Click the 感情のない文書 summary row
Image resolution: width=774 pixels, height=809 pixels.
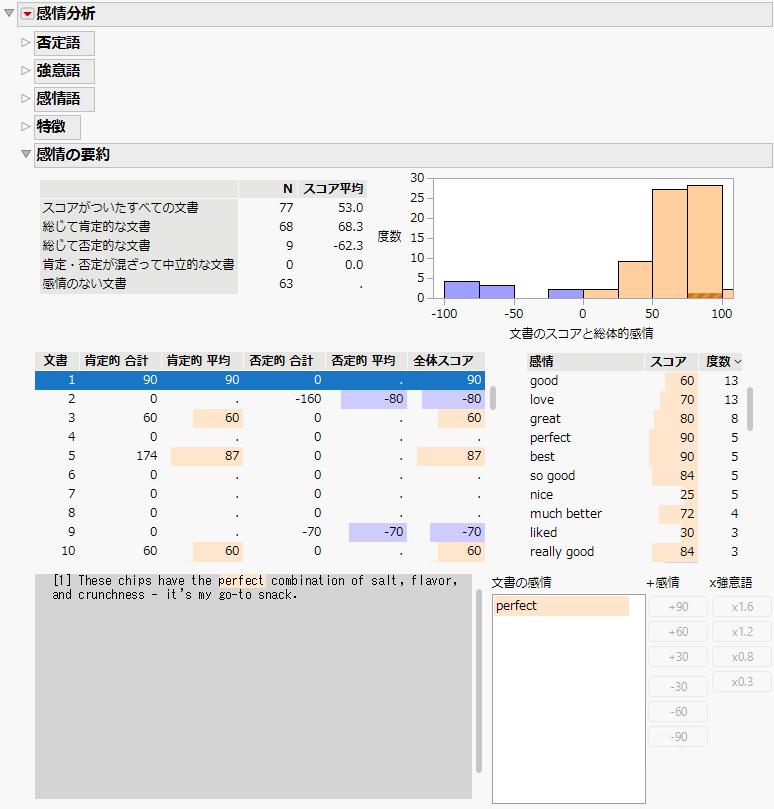coord(203,284)
